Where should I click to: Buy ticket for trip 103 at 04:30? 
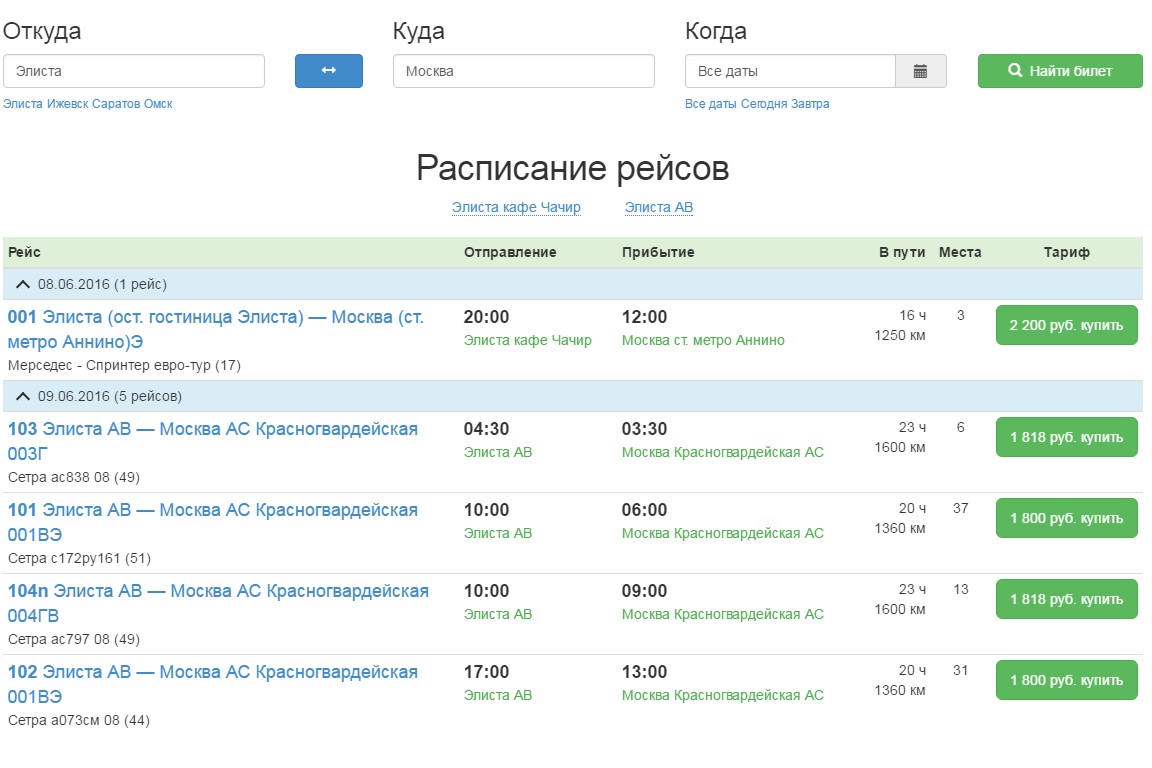click(x=1066, y=437)
